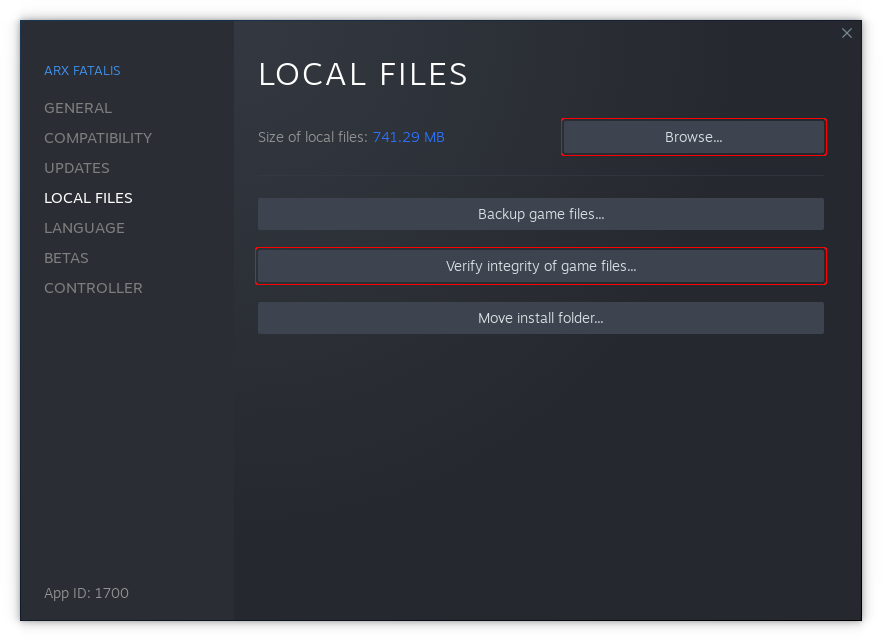Switch to the Compatibility tab
This screenshot has width=882, height=641.
click(x=98, y=138)
